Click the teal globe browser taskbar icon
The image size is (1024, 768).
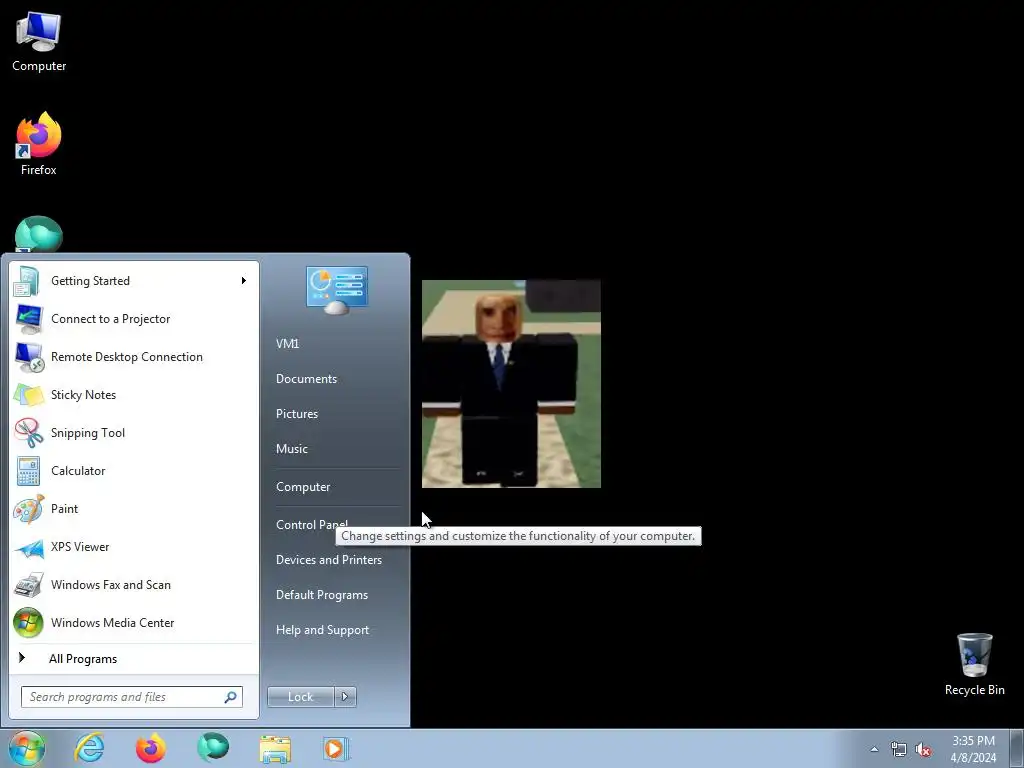[x=213, y=748]
